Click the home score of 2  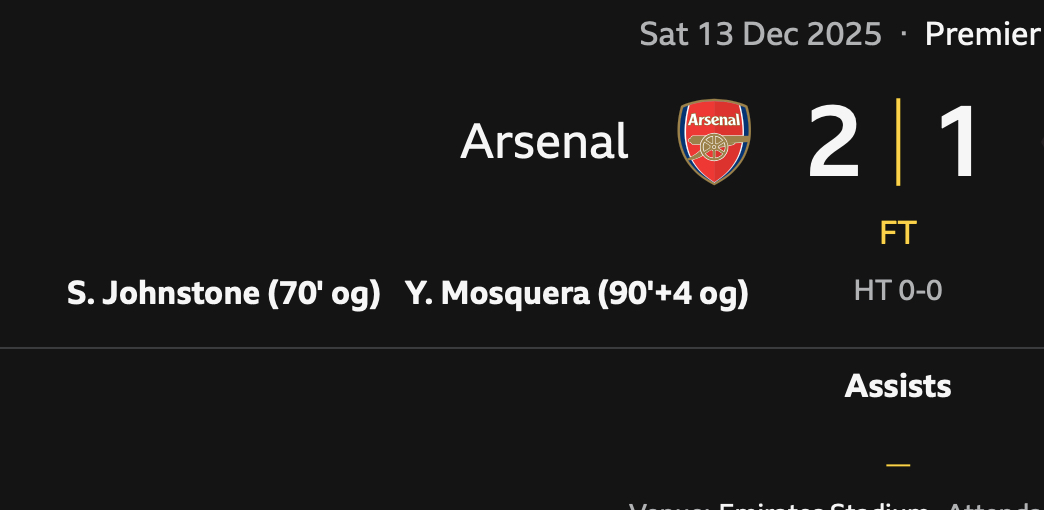[833, 142]
